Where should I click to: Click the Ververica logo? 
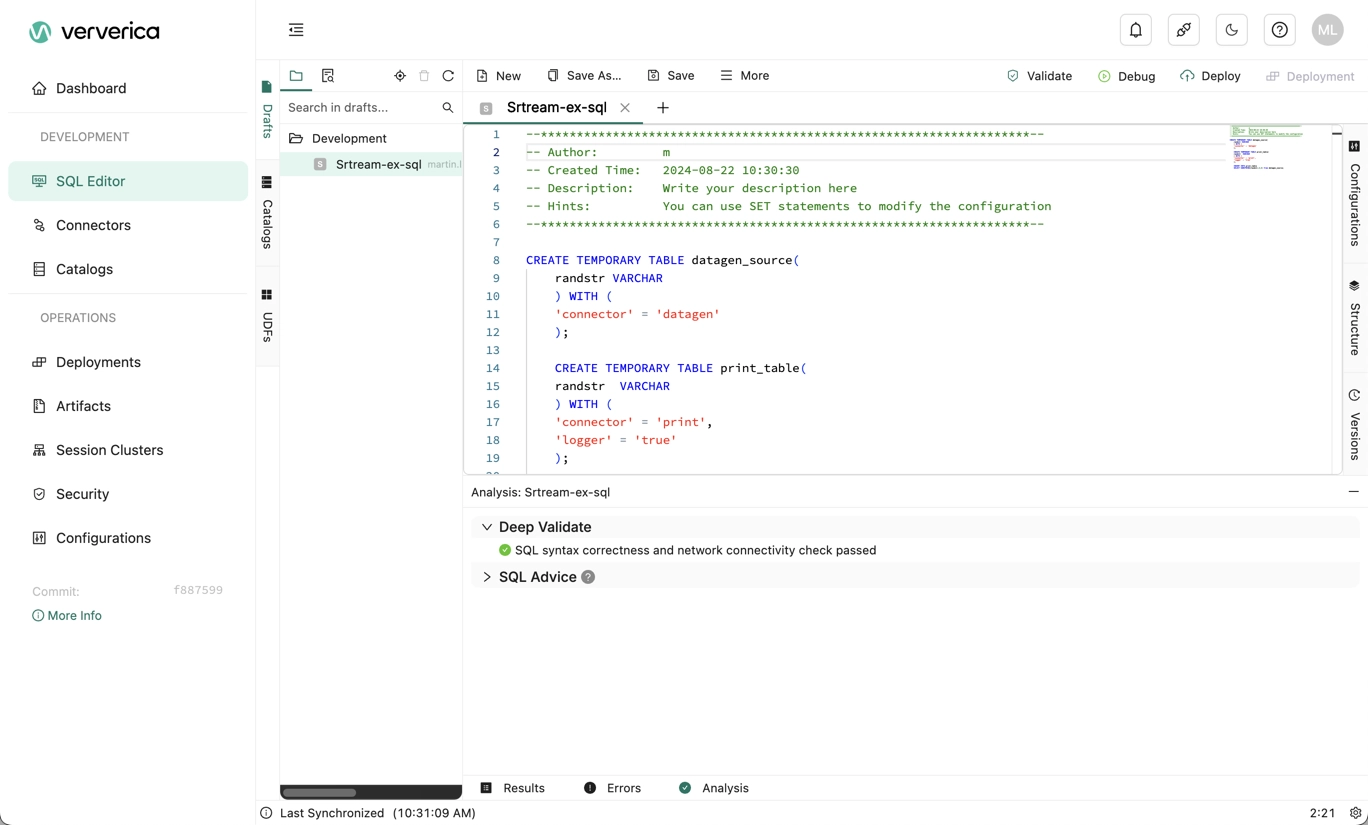point(94,31)
